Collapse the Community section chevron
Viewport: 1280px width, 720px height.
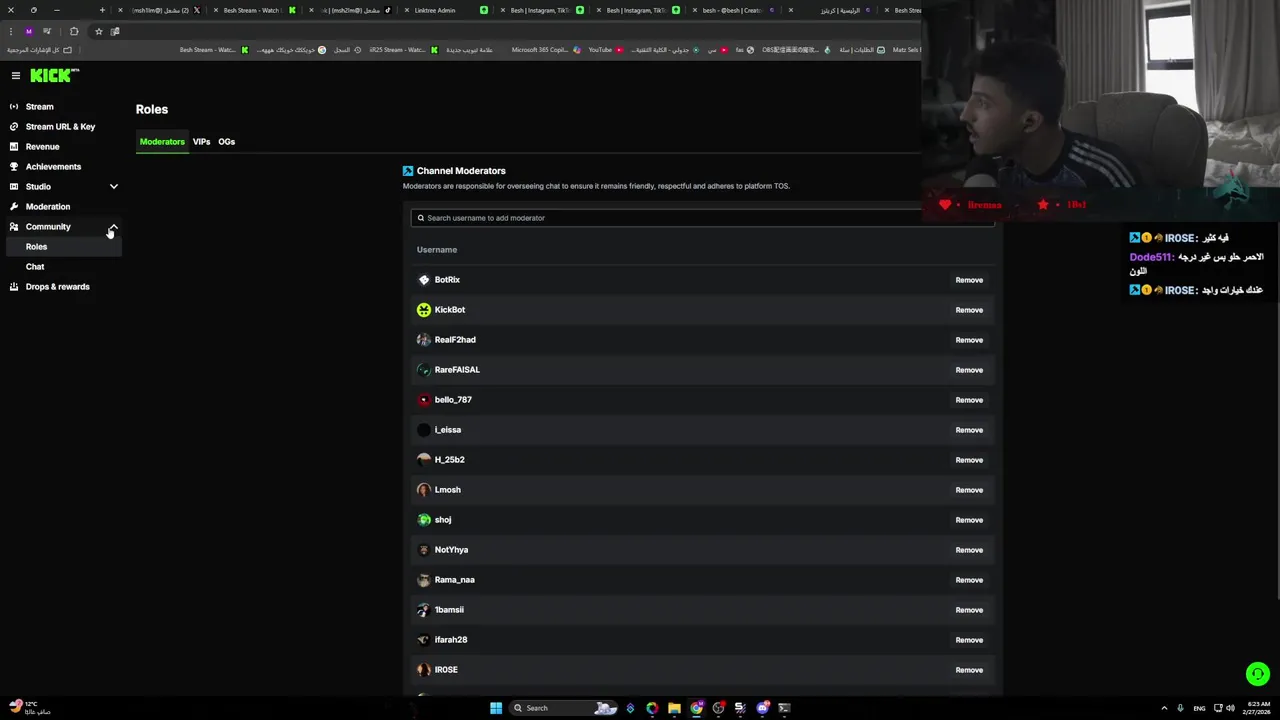[114, 227]
